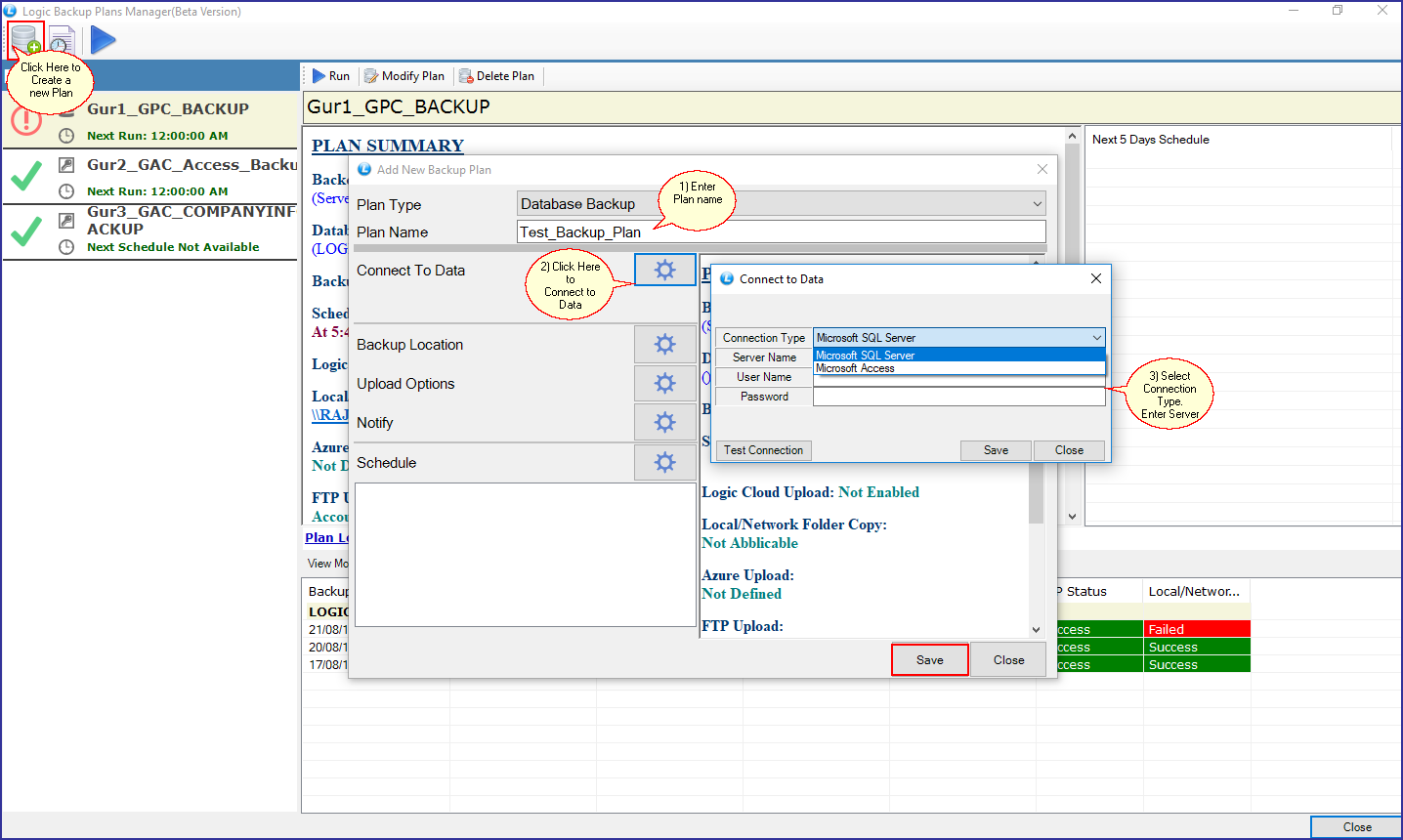Click the Plan Log link
The image size is (1403, 840).
click(326, 537)
